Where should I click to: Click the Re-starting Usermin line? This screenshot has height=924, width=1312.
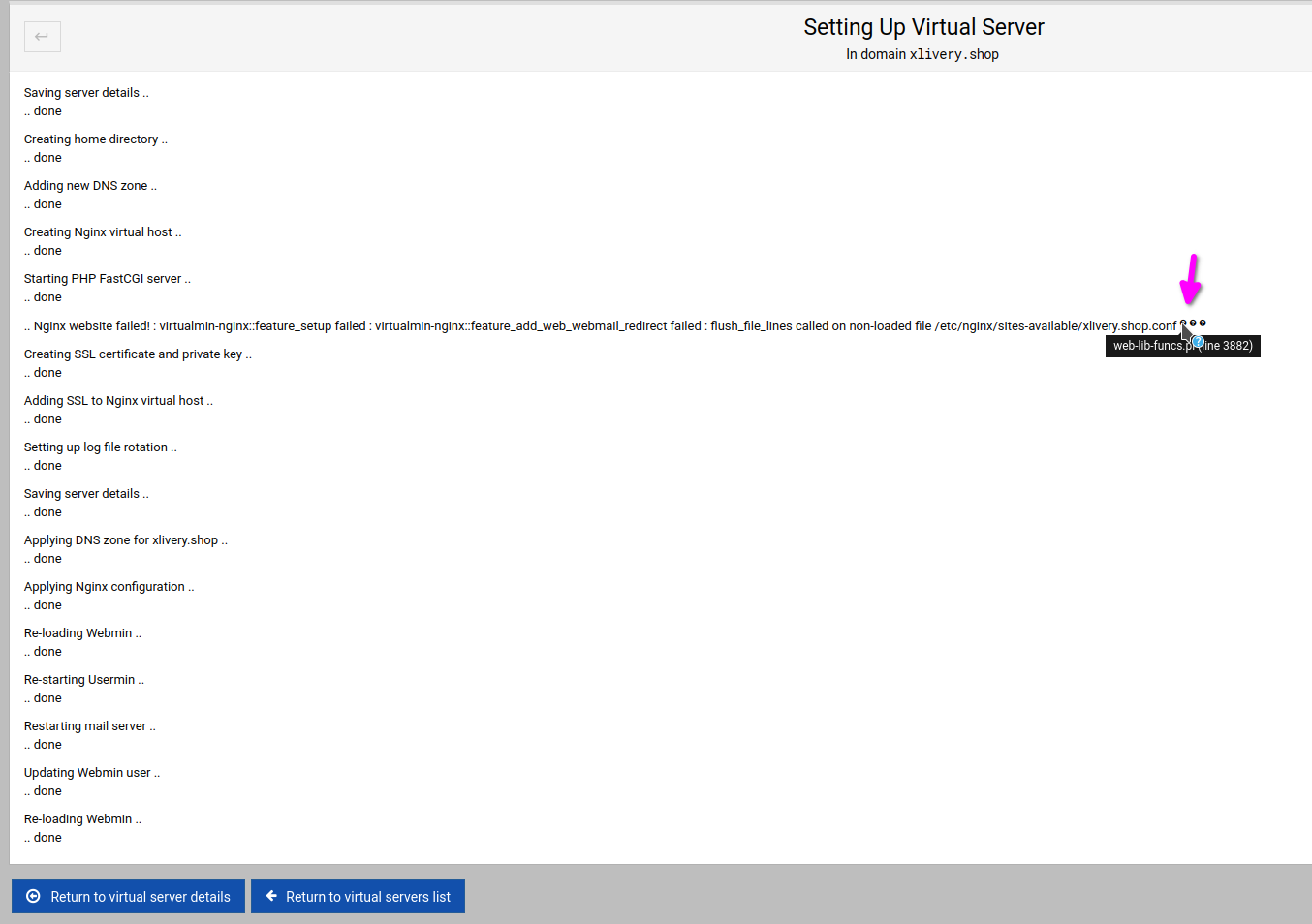click(83, 680)
